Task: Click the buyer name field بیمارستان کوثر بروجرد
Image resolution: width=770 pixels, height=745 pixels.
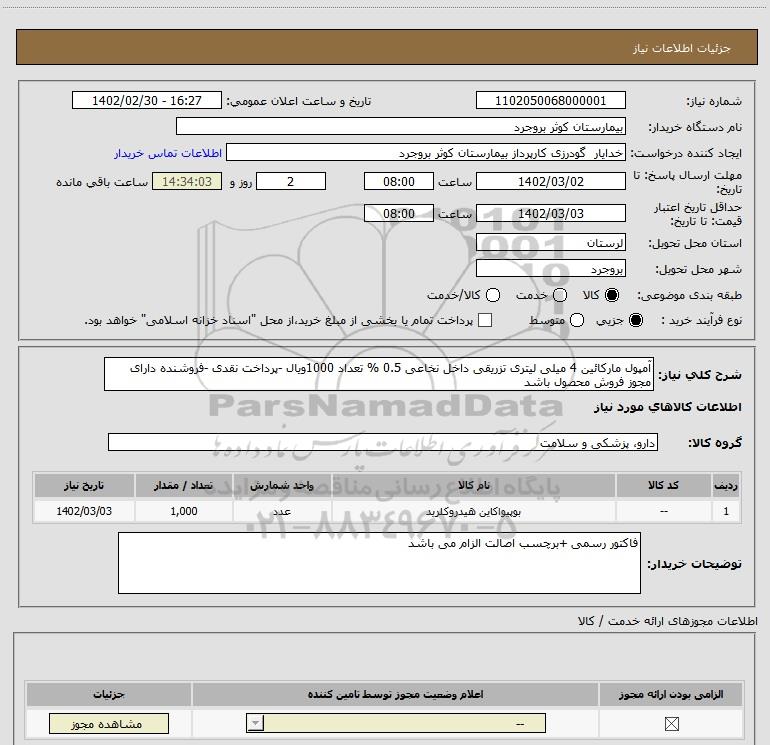Action: [401, 127]
